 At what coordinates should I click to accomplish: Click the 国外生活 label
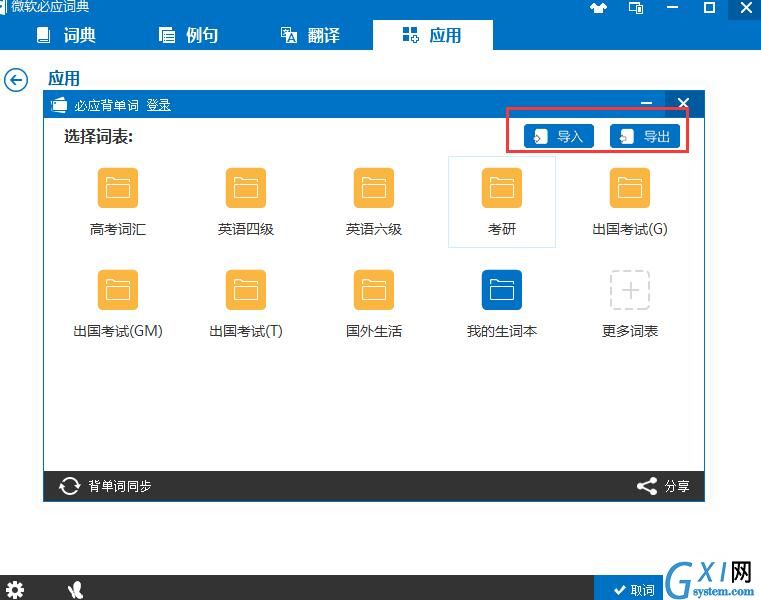tap(374, 331)
